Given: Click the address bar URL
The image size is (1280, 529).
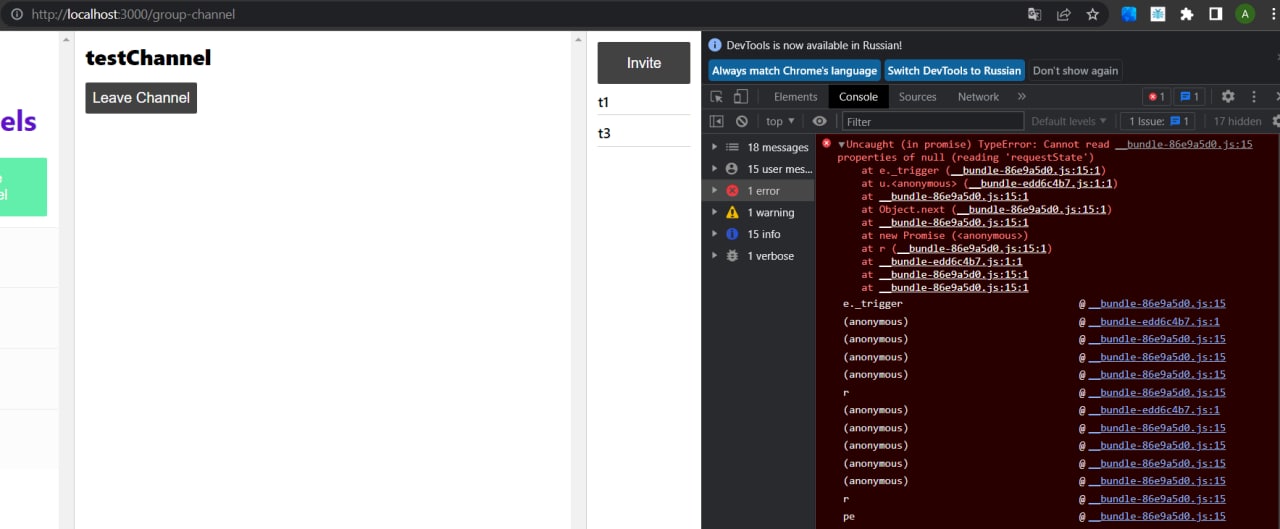Looking at the screenshot, I should pyautogui.click(x=133, y=15).
